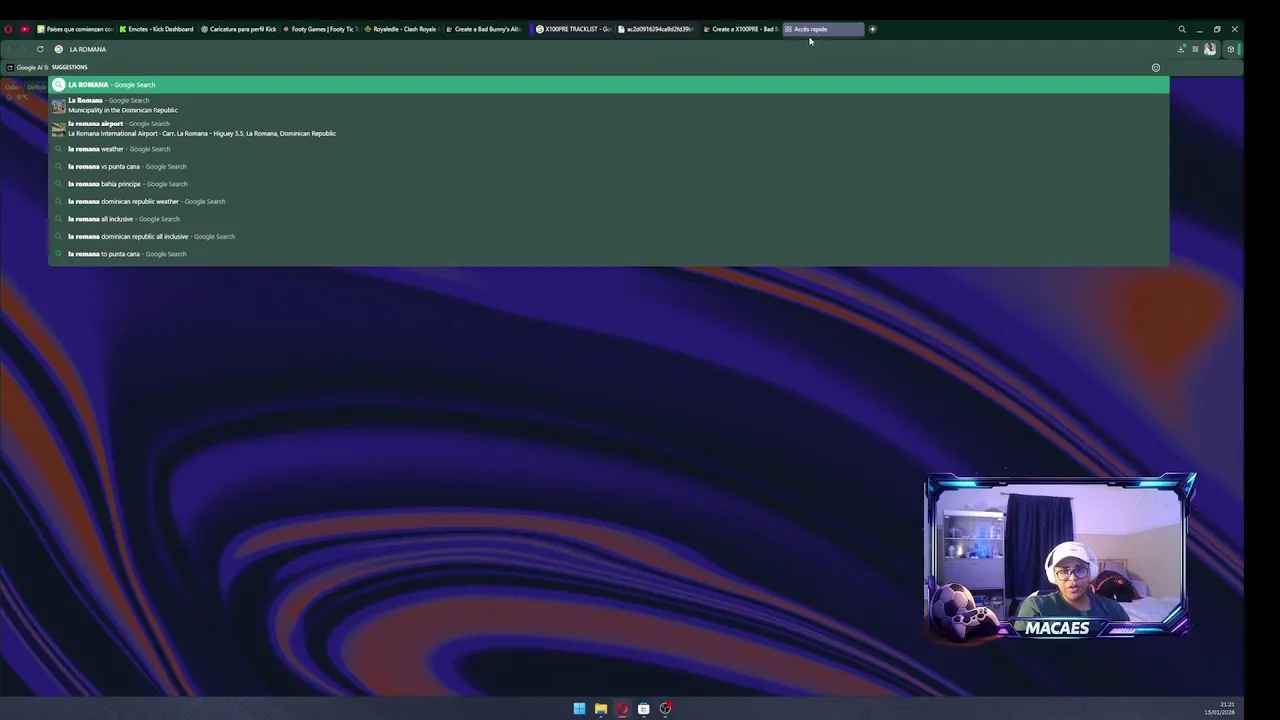Go forward with the forward arrow

coord(23,49)
